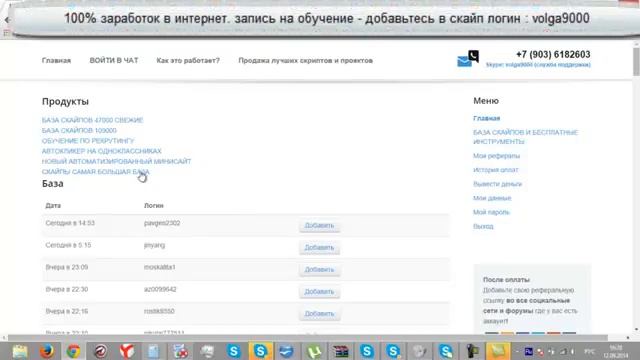Open Мои данные in the side menu
This screenshot has height=360, width=640.
492,198
